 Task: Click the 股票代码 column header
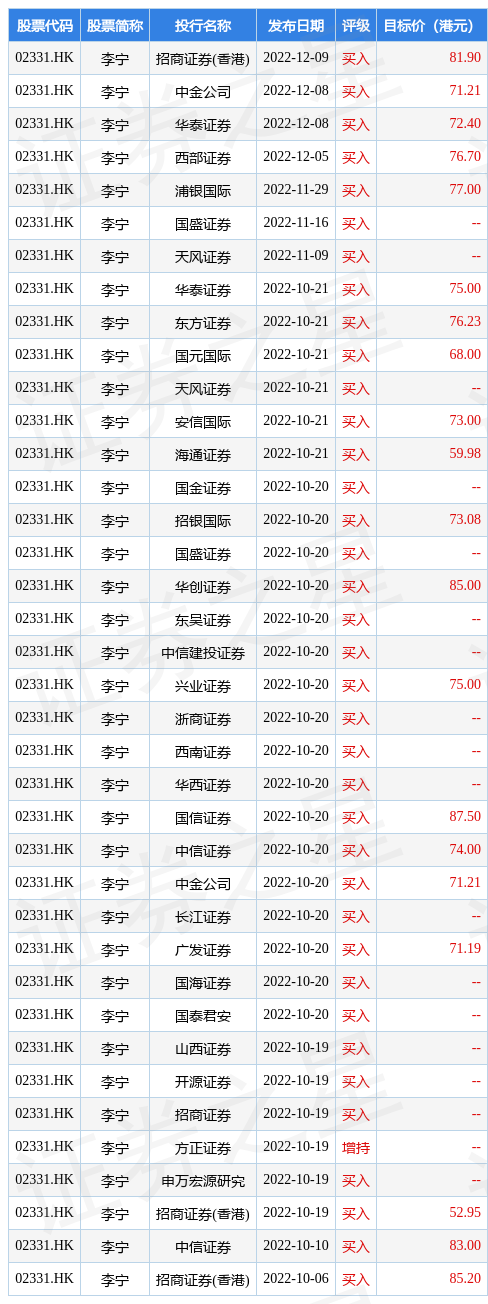click(44, 26)
